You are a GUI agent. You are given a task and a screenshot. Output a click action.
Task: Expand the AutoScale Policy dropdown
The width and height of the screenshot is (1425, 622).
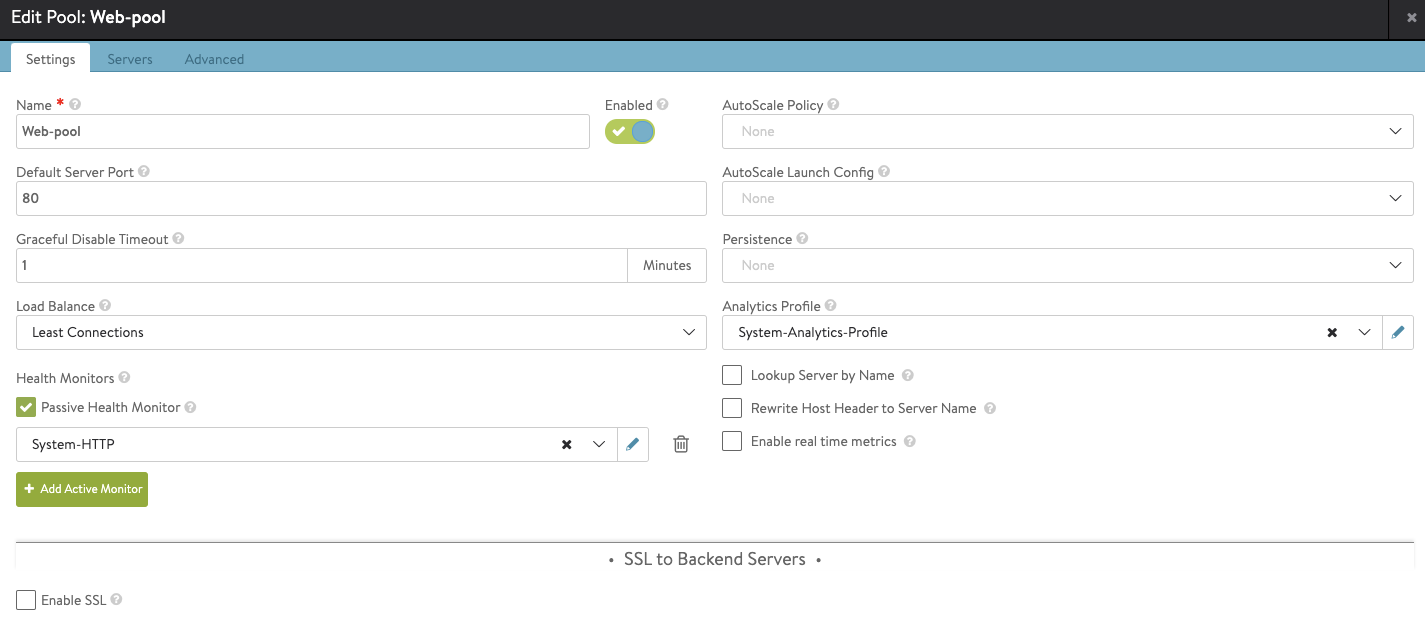[x=1067, y=132]
